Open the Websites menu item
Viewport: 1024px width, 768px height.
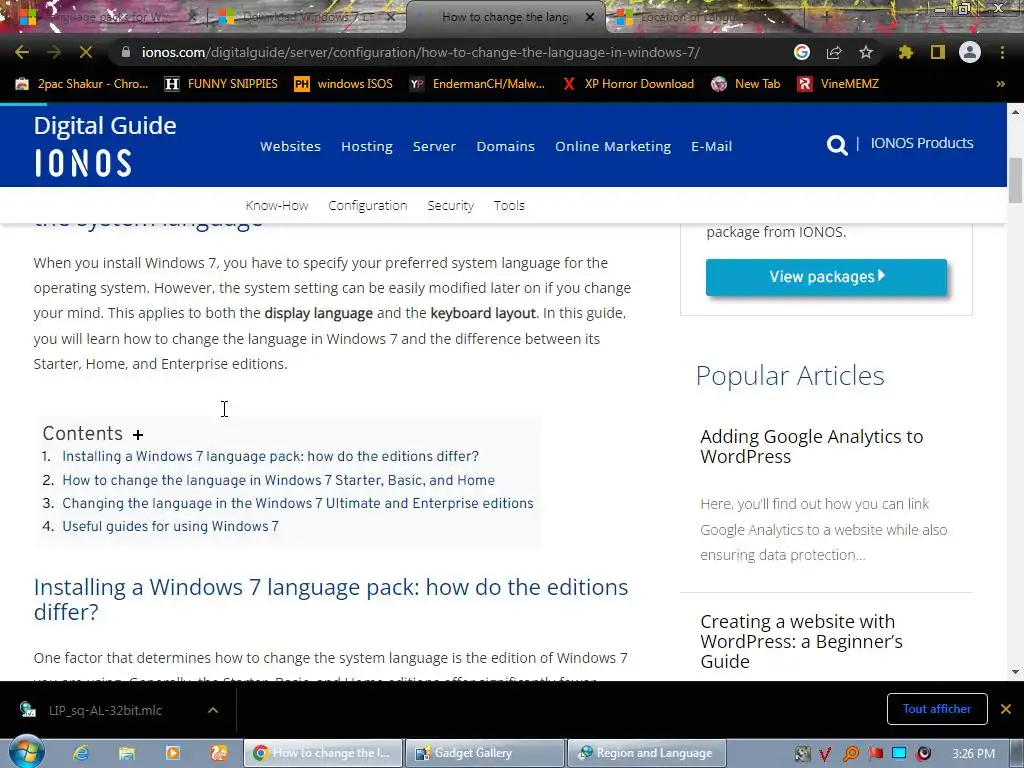click(x=291, y=146)
